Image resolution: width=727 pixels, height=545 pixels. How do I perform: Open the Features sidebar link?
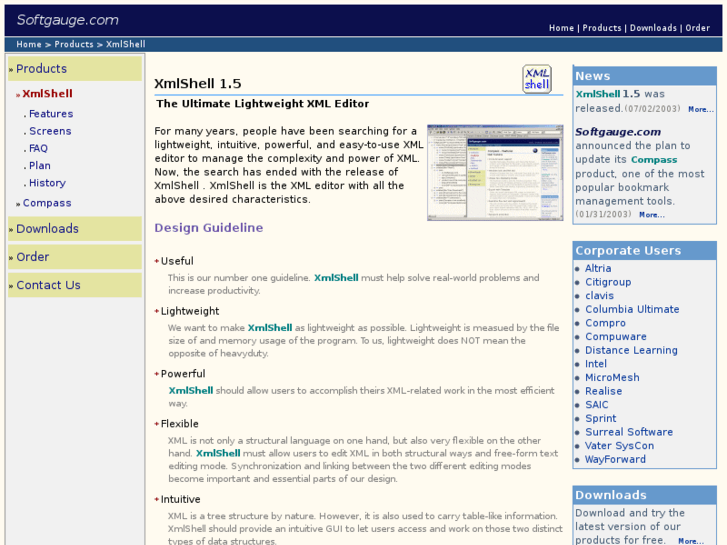[51, 114]
